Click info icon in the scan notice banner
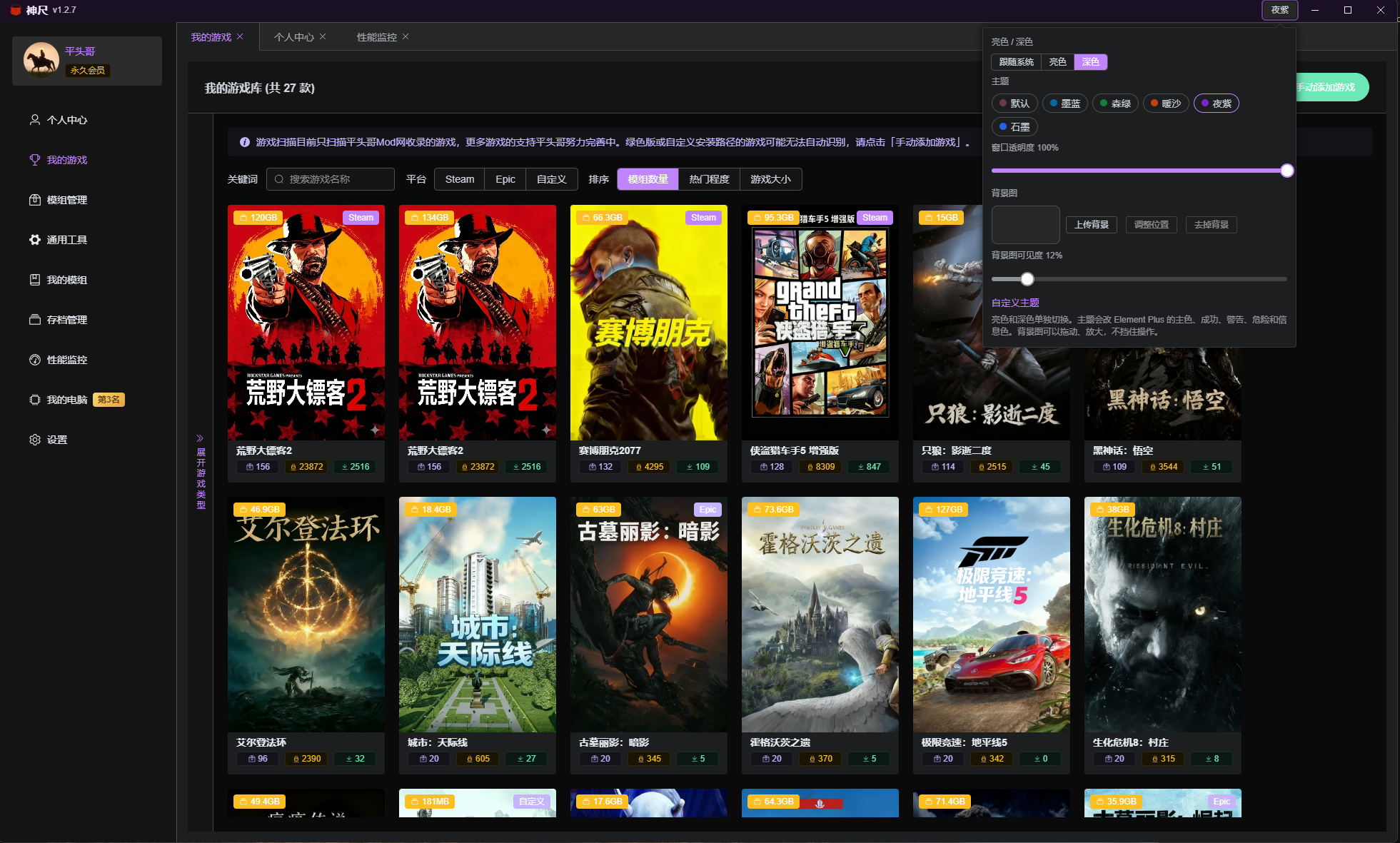1400x843 pixels. point(245,142)
